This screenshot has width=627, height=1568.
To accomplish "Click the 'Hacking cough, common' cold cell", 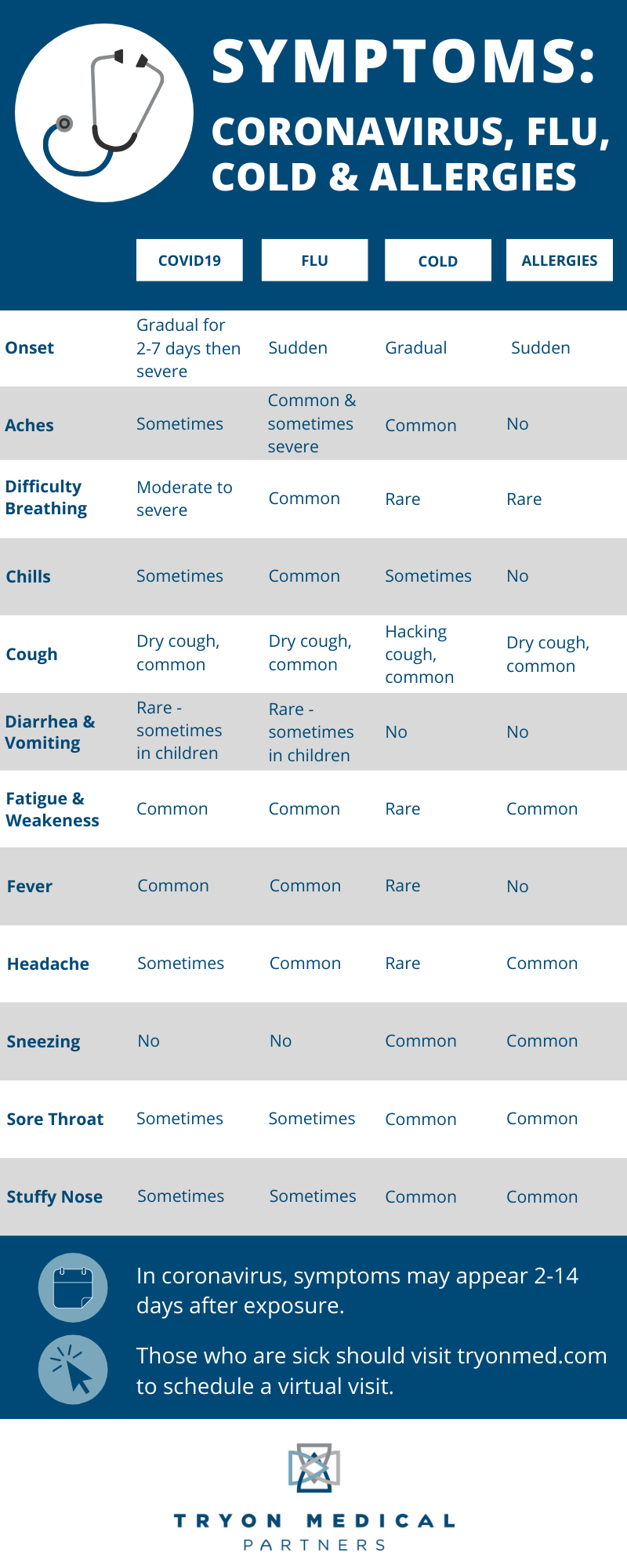I will tap(419, 654).
